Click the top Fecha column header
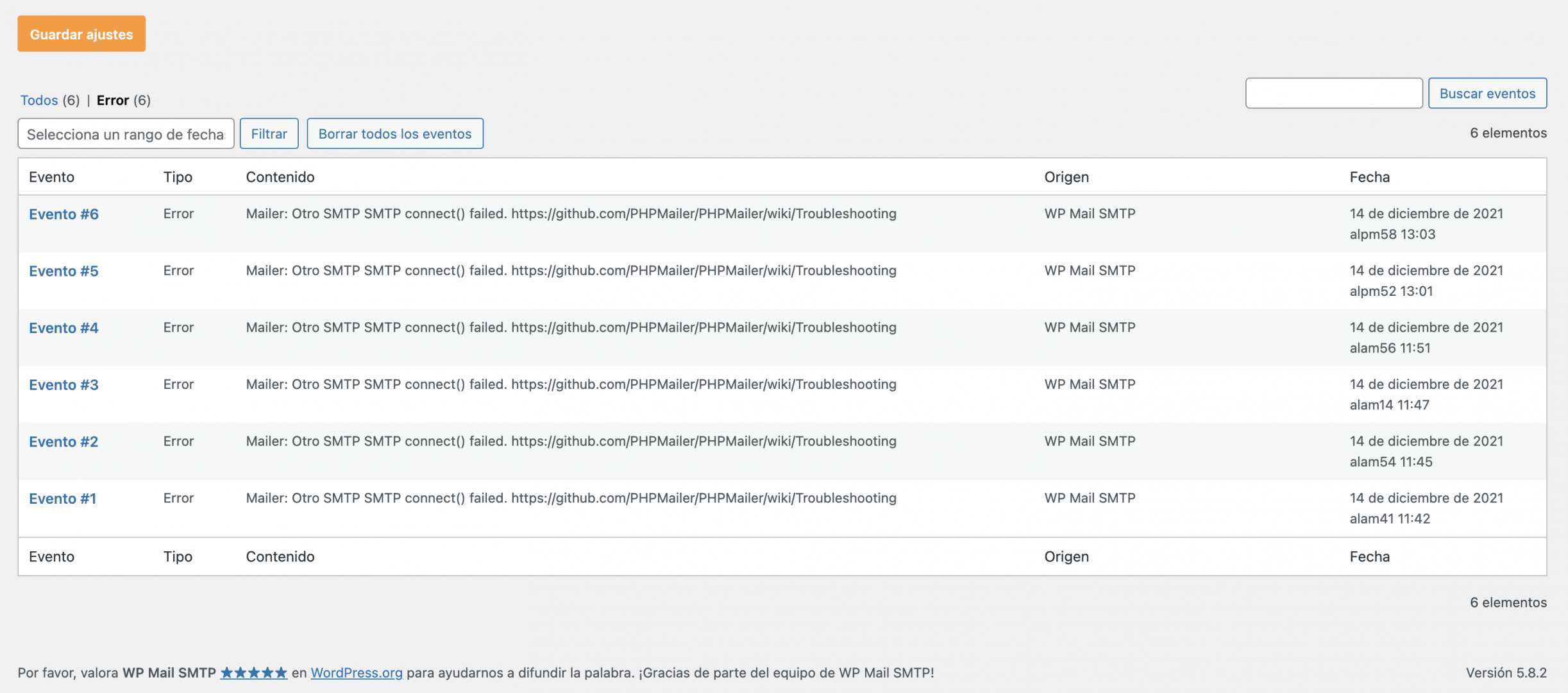 tap(1369, 176)
